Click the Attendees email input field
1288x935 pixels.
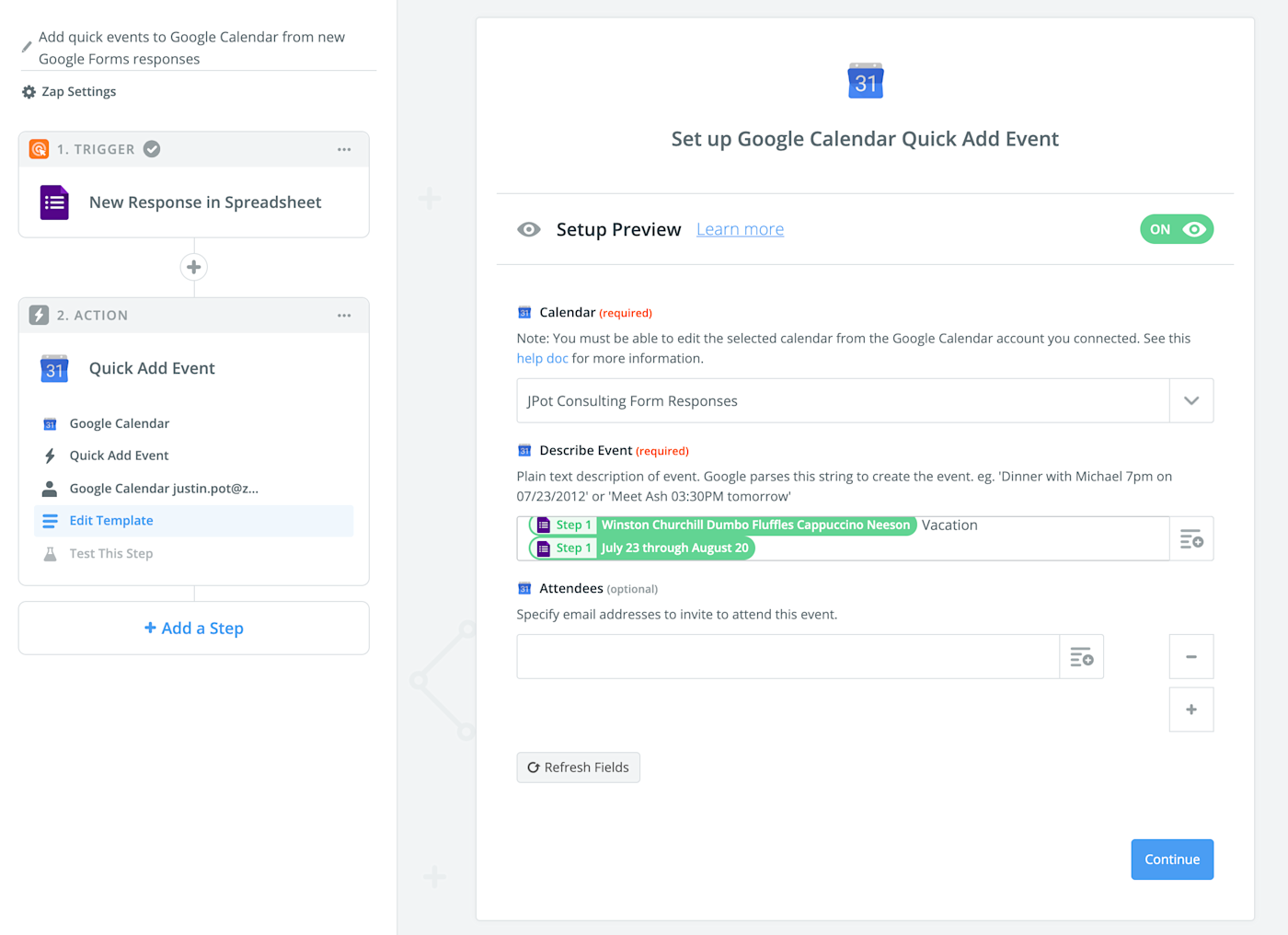coord(788,656)
